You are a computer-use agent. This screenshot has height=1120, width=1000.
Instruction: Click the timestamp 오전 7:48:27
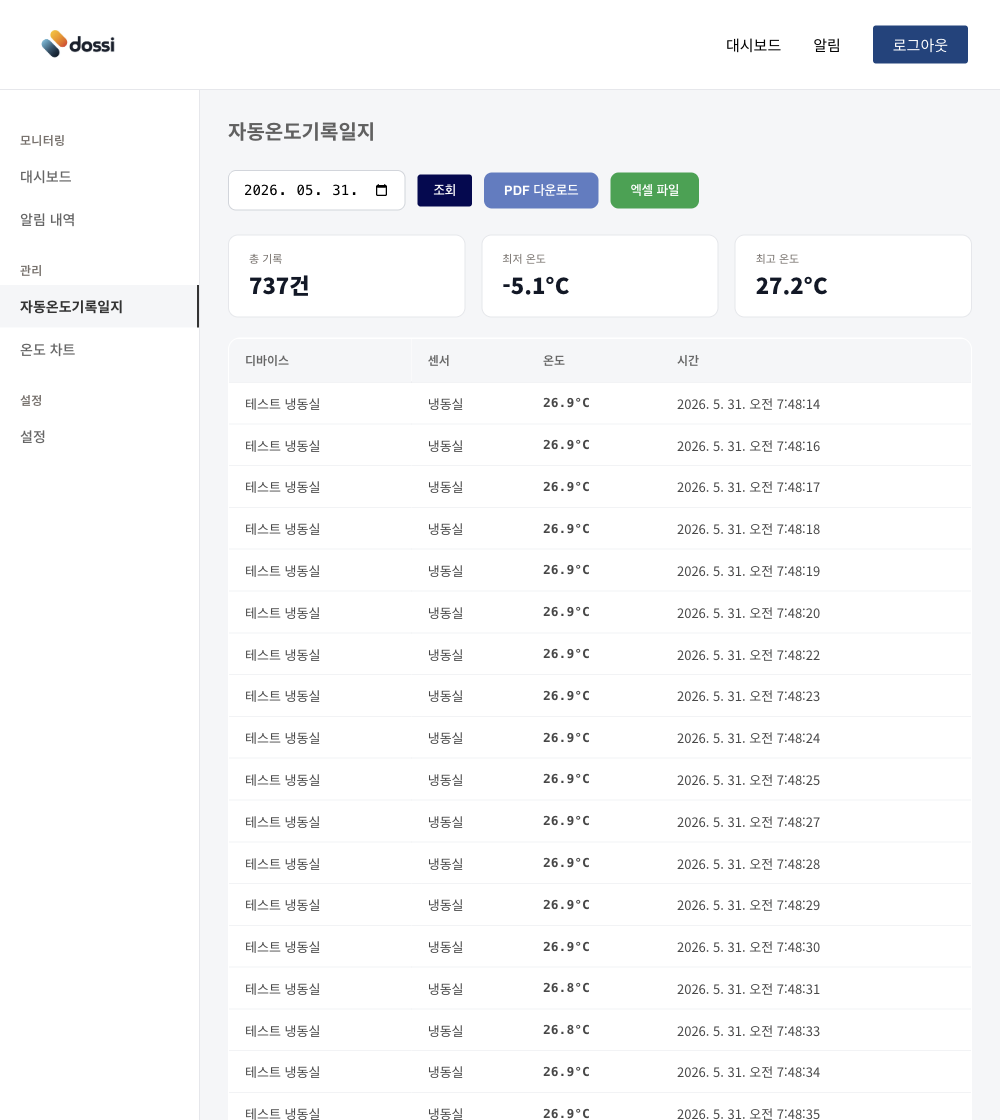[749, 822]
